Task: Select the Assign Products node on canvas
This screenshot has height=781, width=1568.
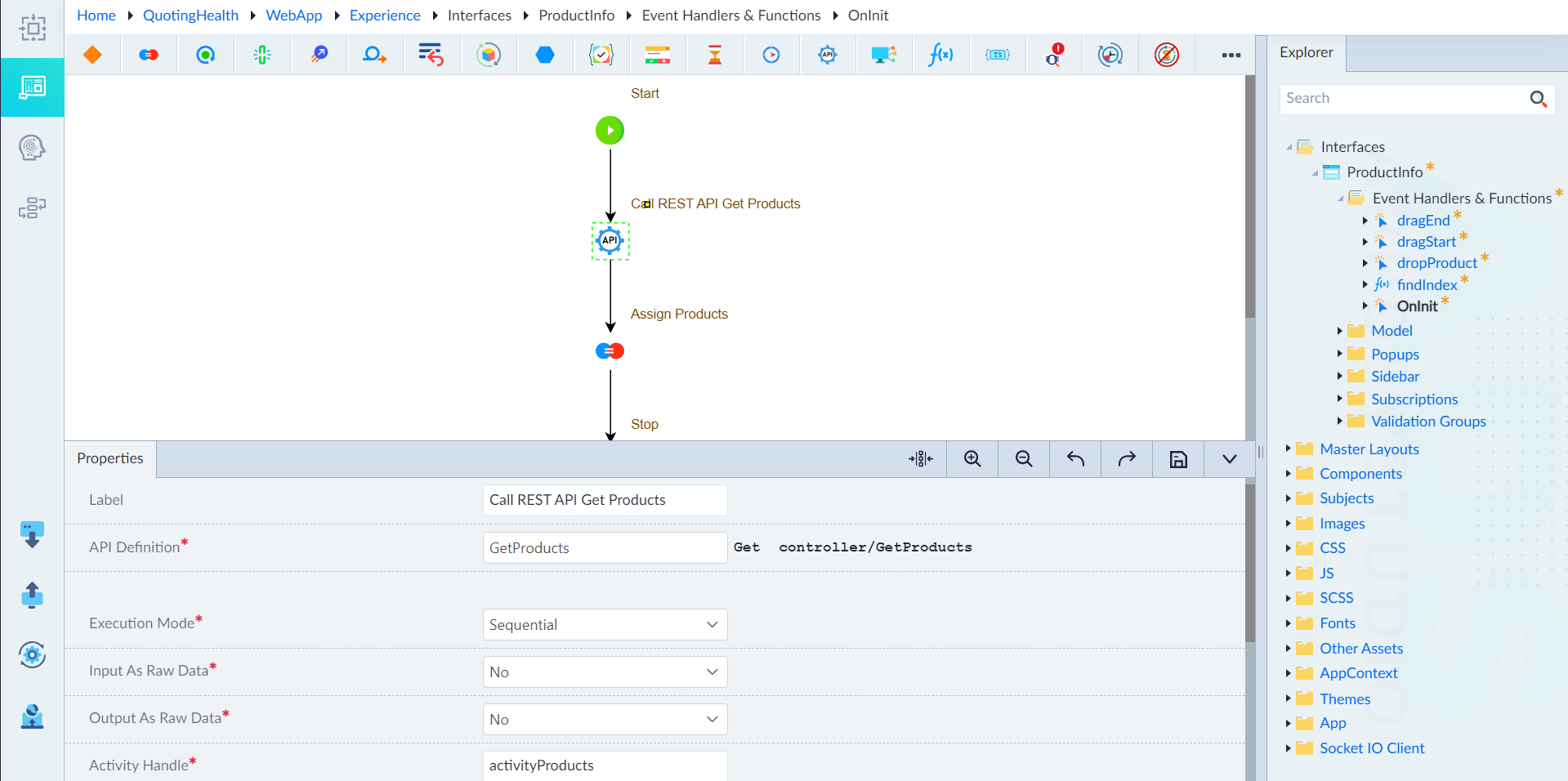Action: point(610,351)
